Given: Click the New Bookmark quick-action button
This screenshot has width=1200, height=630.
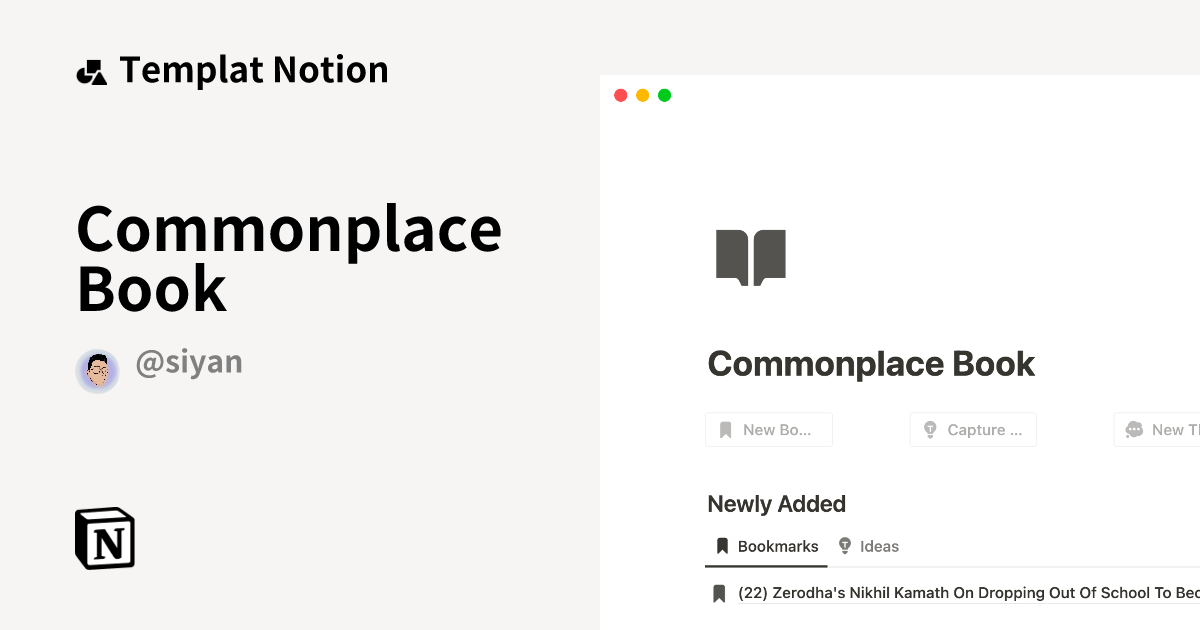Looking at the screenshot, I should point(769,429).
